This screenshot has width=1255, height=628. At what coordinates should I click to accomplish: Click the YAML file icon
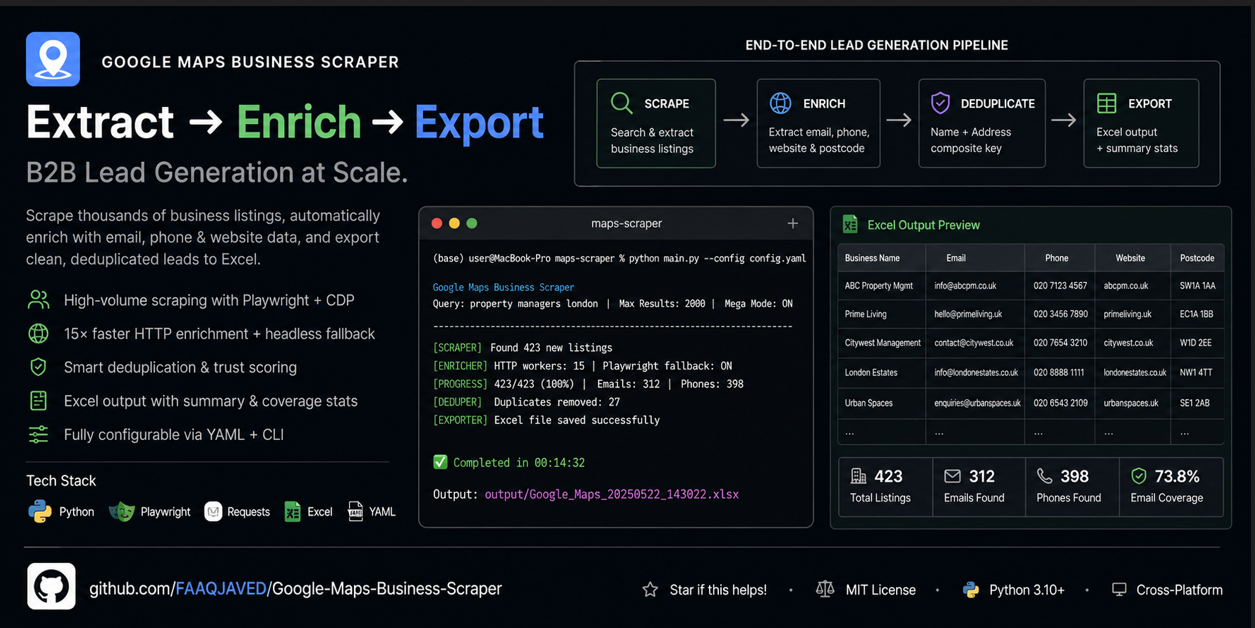pyautogui.click(x=355, y=511)
